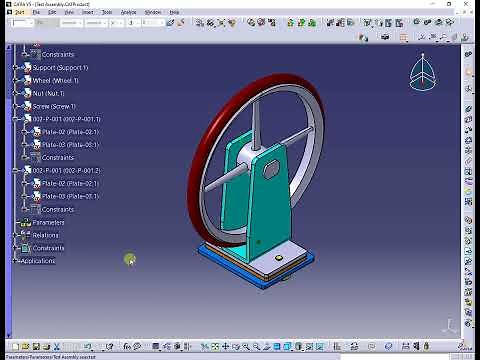Expand the Applications node
The image size is (480, 360).
tap(15, 261)
